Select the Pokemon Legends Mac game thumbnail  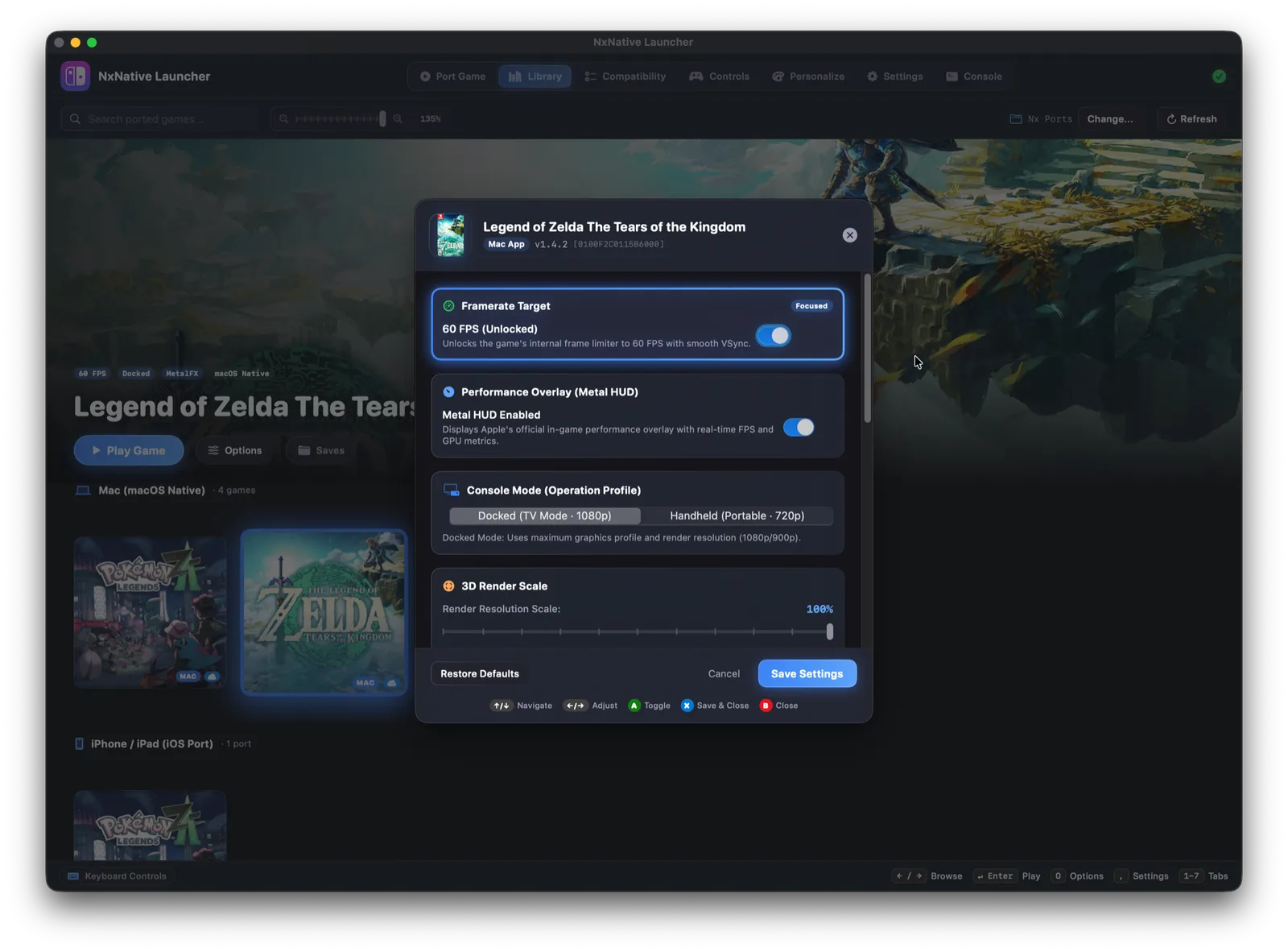[150, 613]
